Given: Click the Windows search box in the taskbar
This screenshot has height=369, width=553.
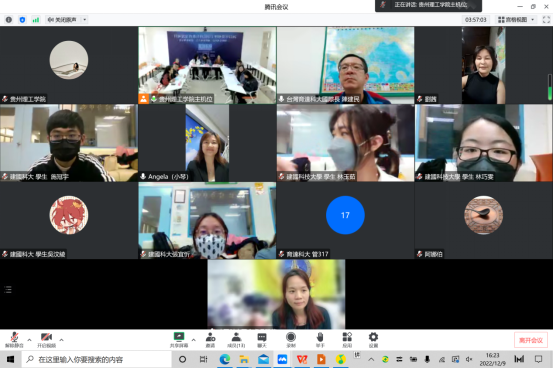Looking at the screenshot, I should [x=97, y=359].
